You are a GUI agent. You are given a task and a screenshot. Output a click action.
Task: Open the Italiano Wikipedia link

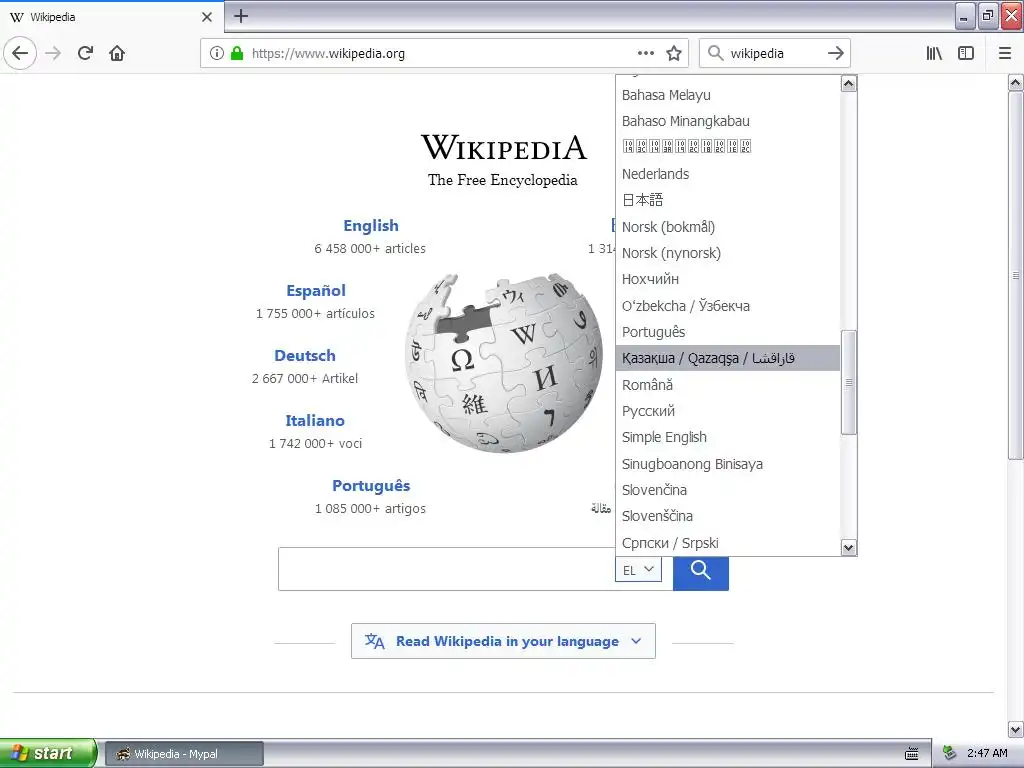coord(315,421)
